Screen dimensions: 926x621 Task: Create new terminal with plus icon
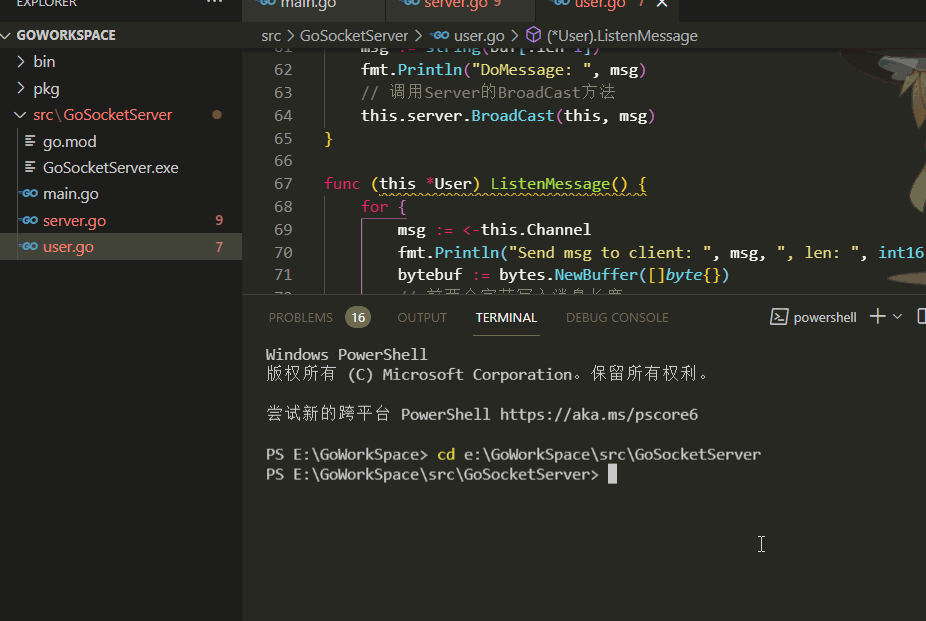(x=878, y=316)
